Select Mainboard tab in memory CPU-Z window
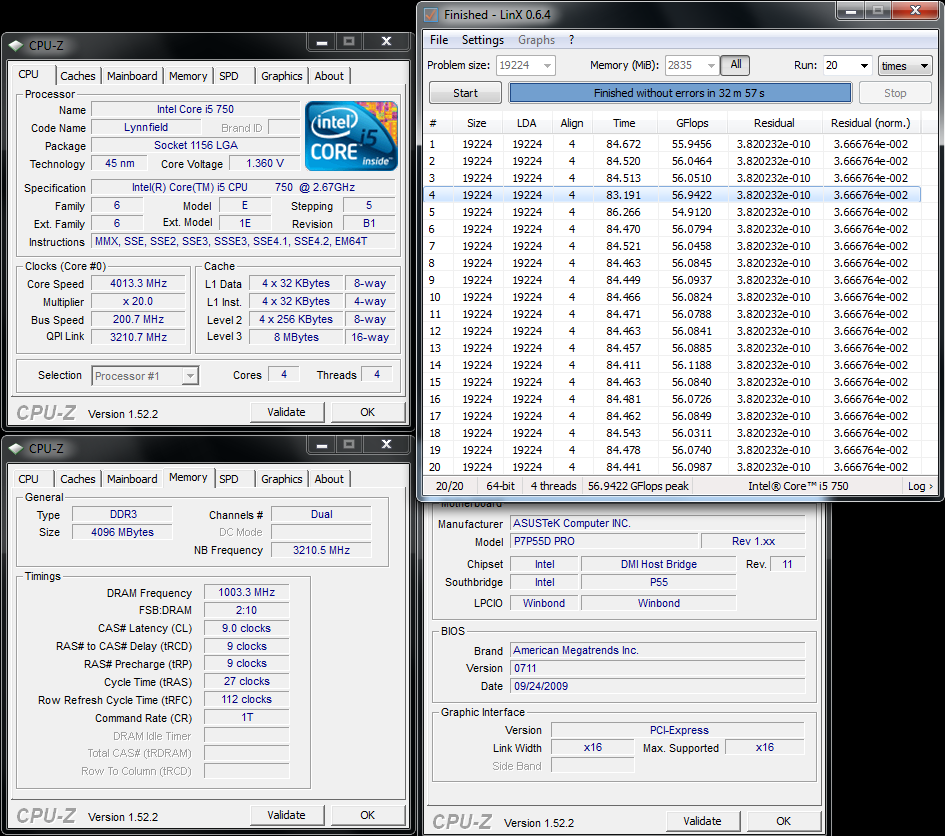 click(132, 479)
